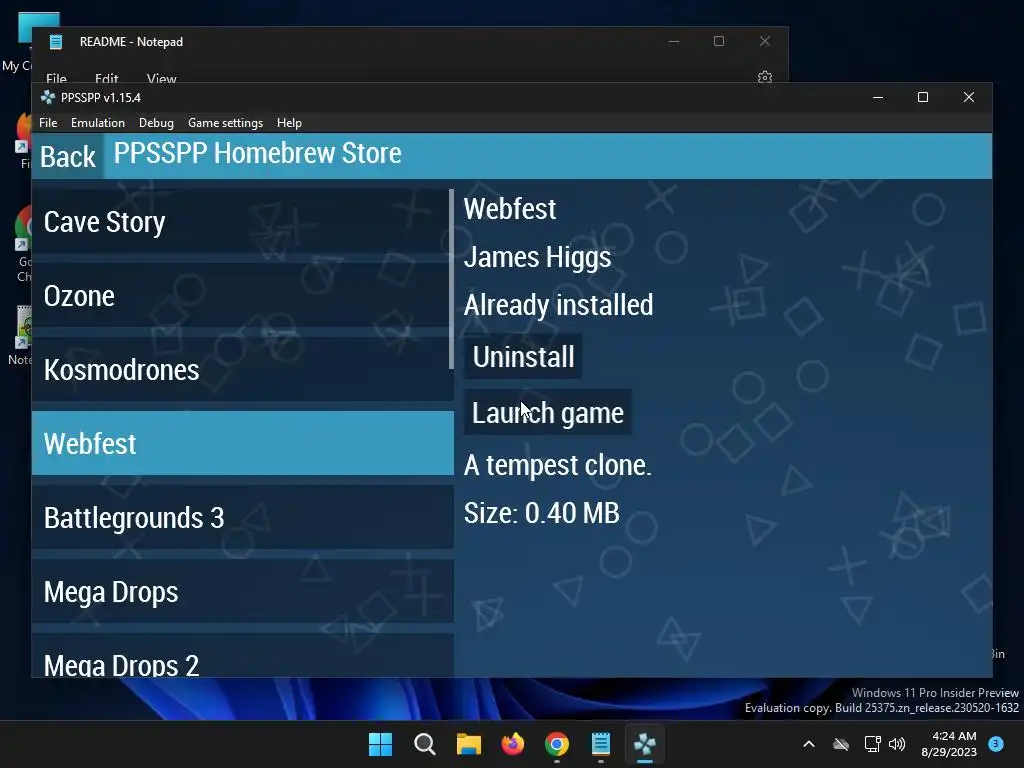The image size is (1024, 768).
Task: Select Cave Story in the store list
Action: (x=242, y=222)
